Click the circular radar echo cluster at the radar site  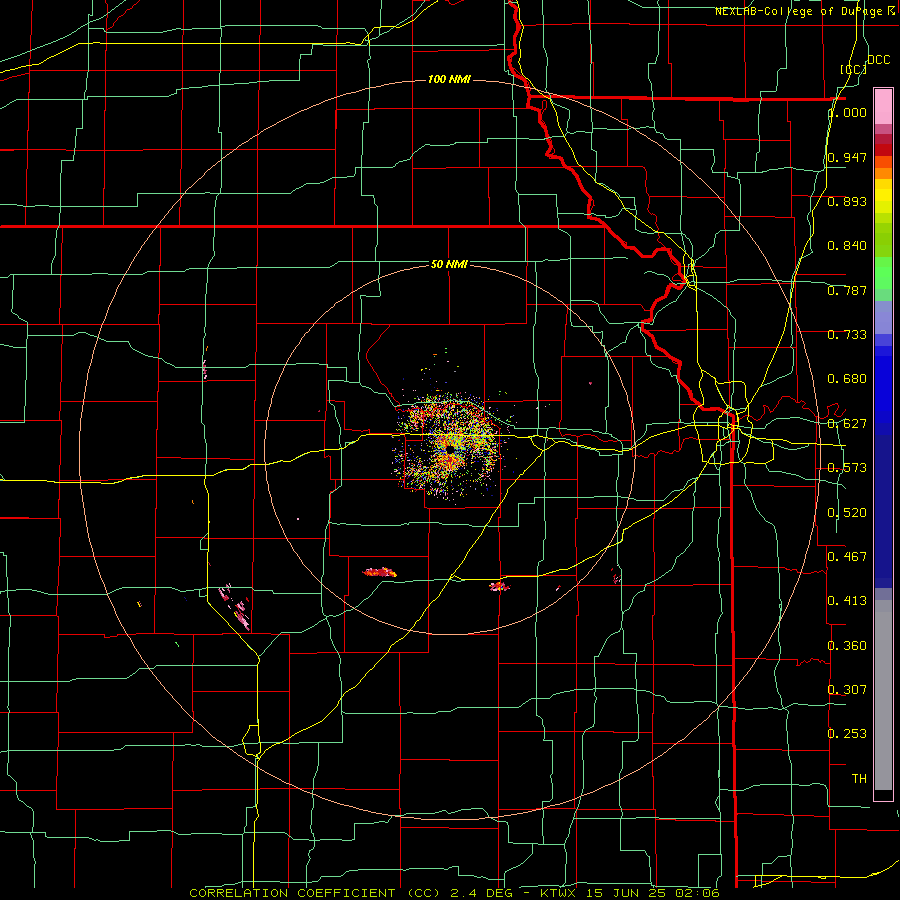click(450, 447)
